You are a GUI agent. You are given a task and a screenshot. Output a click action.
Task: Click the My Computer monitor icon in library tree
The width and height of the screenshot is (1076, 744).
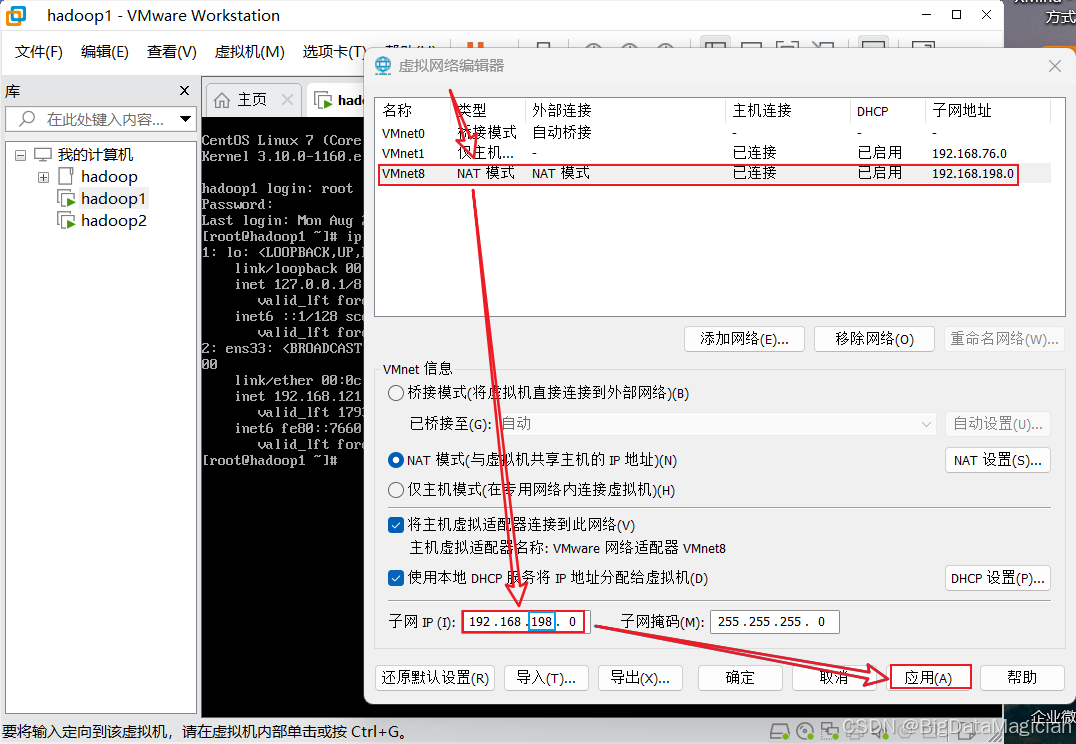(x=43, y=154)
